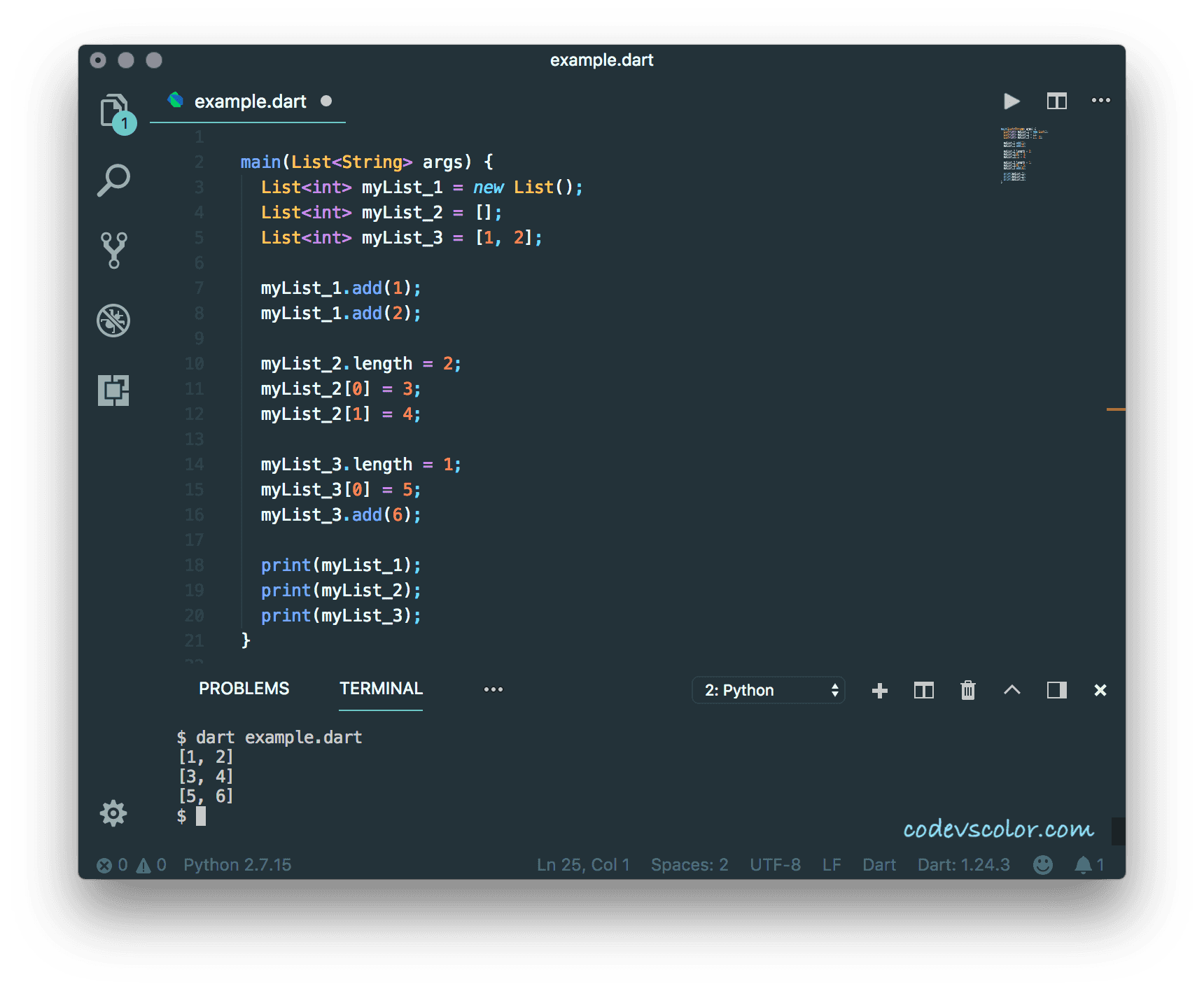Move the panel to the right side
Screen dimensions: 1204x991
click(1057, 691)
